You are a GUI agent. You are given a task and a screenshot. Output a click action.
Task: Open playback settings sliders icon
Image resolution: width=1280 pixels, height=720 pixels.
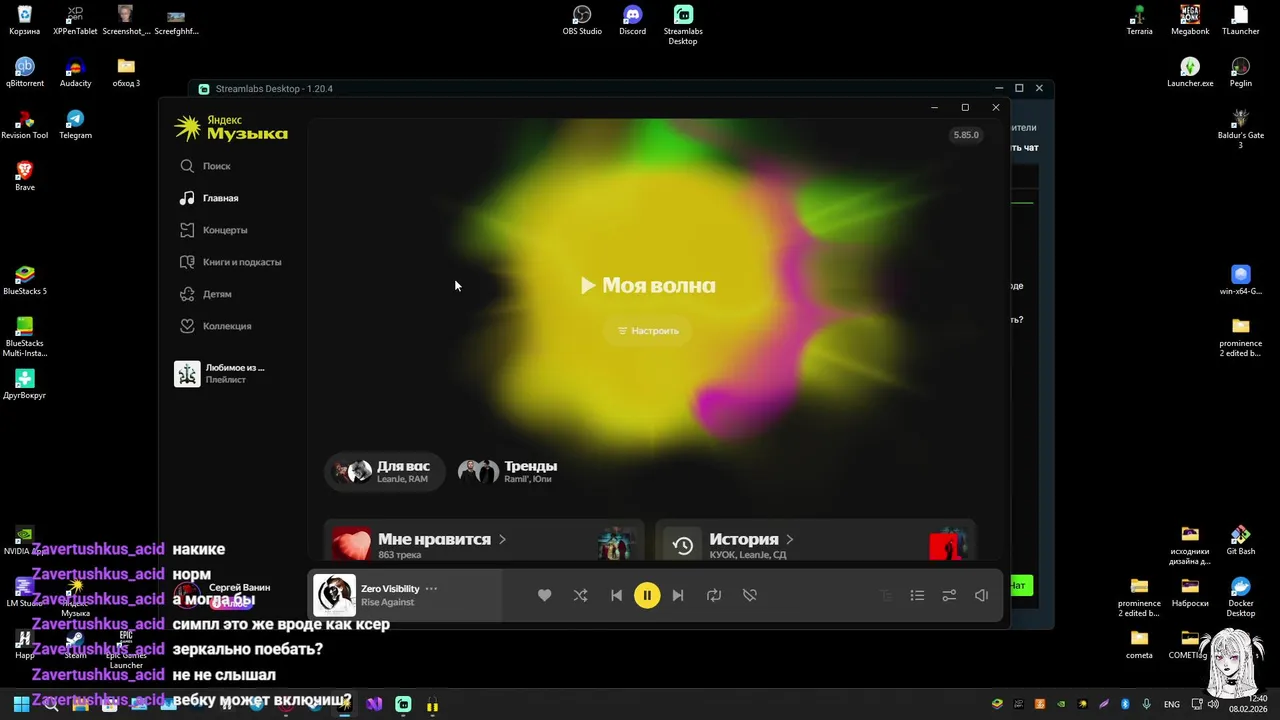coord(949,595)
